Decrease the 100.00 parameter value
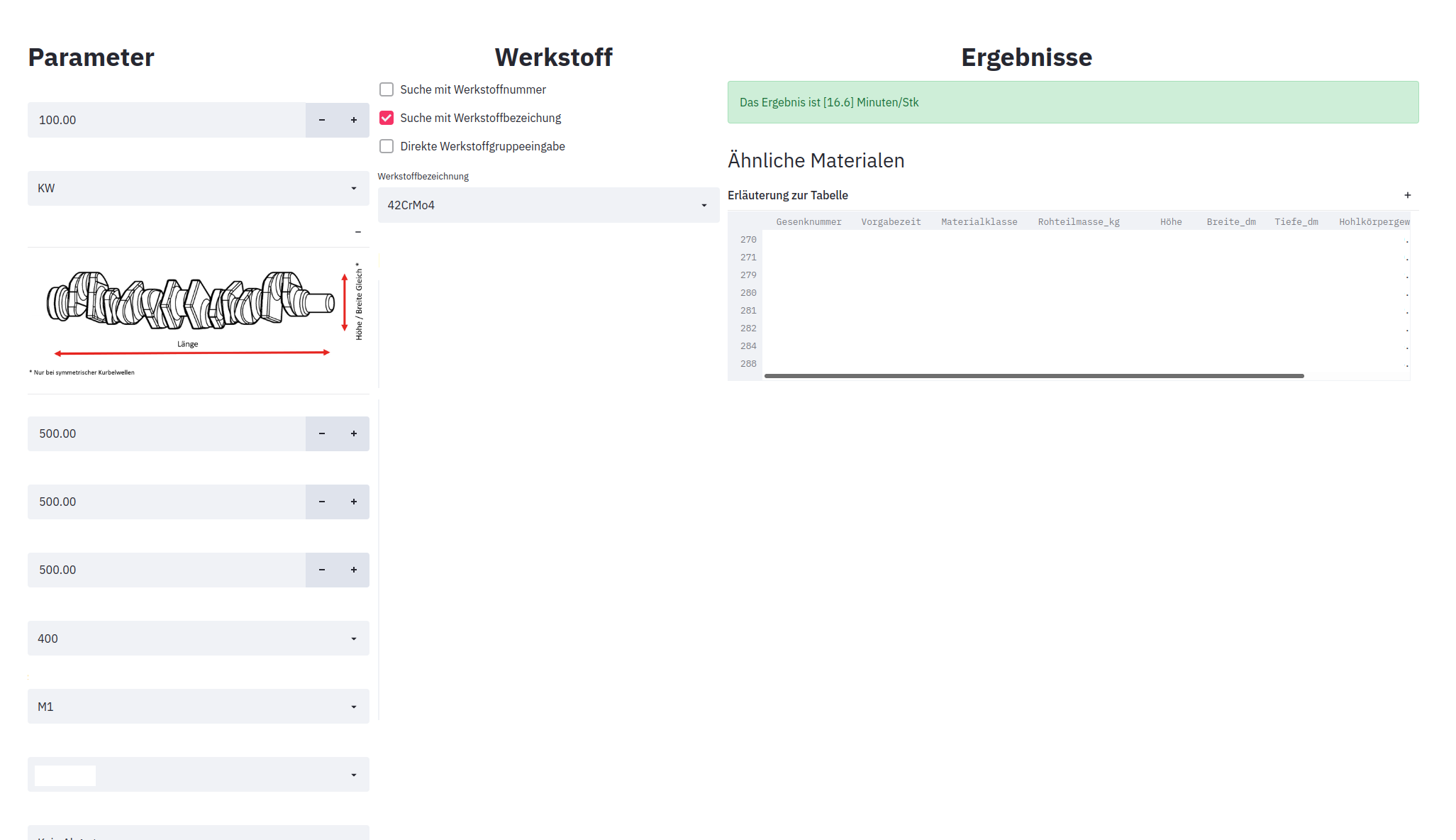Viewport: 1456px width, 840px height. pyautogui.click(x=322, y=120)
